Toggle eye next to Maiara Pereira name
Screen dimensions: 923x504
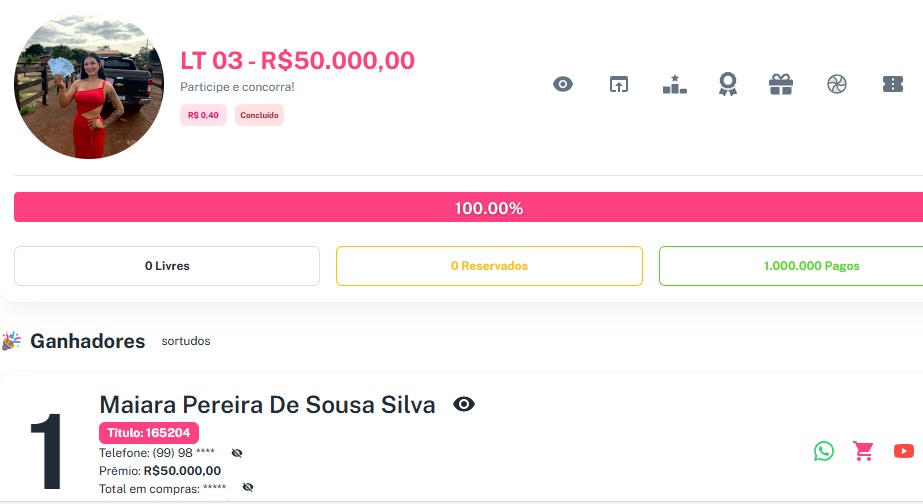click(464, 404)
